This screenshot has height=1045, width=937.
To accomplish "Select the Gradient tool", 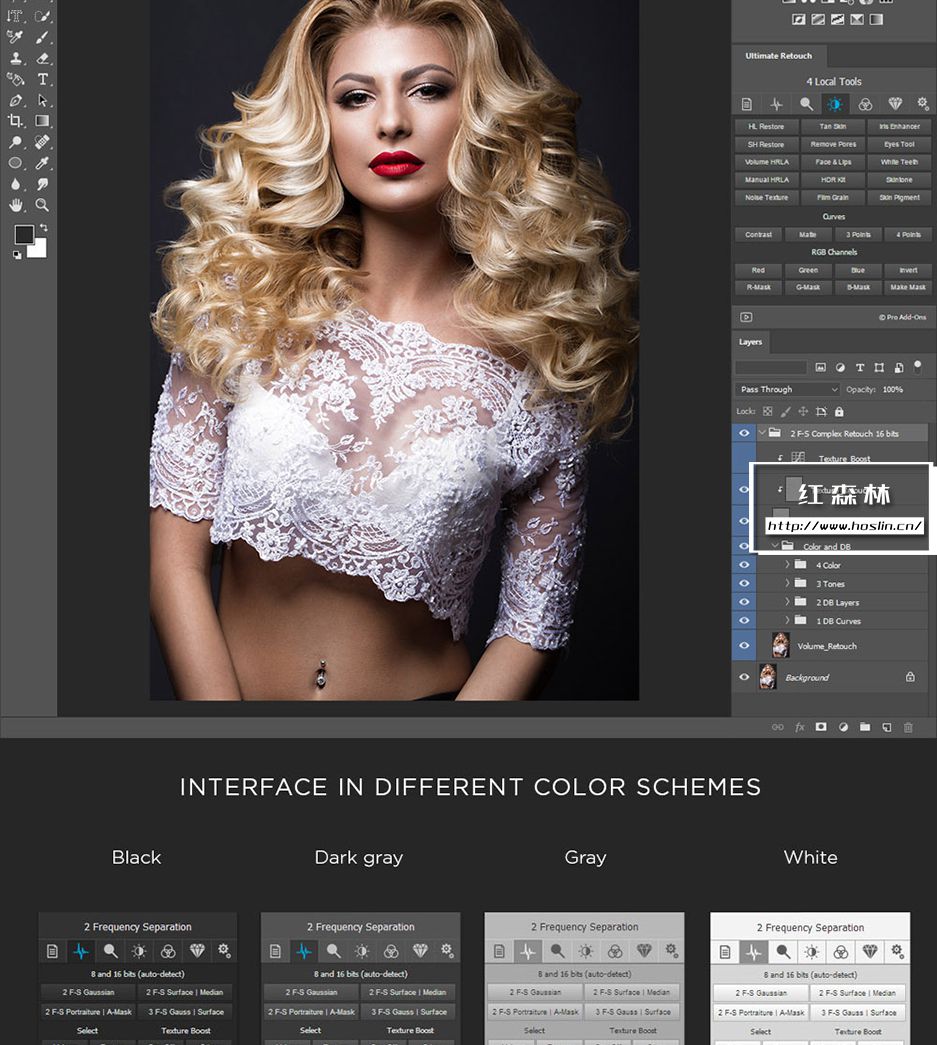I will (x=43, y=121).
